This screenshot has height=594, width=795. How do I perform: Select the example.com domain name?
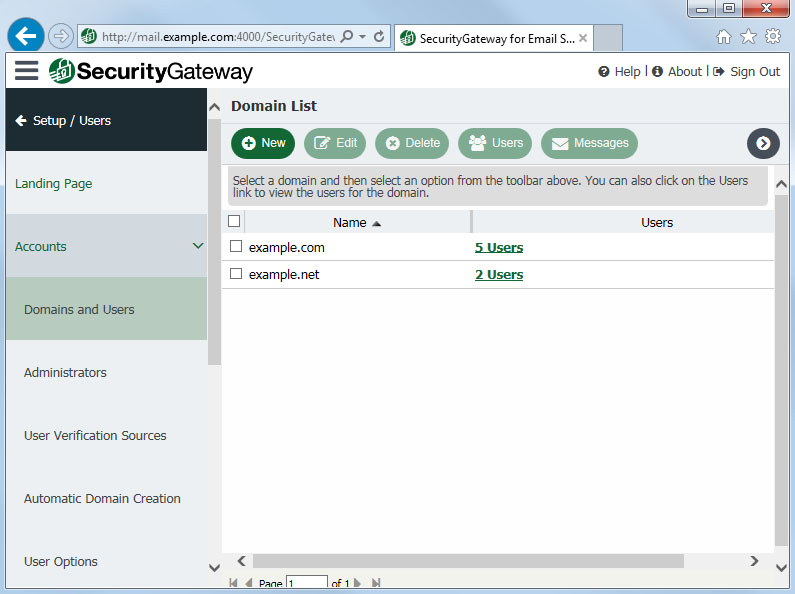[x=286, y=247]
